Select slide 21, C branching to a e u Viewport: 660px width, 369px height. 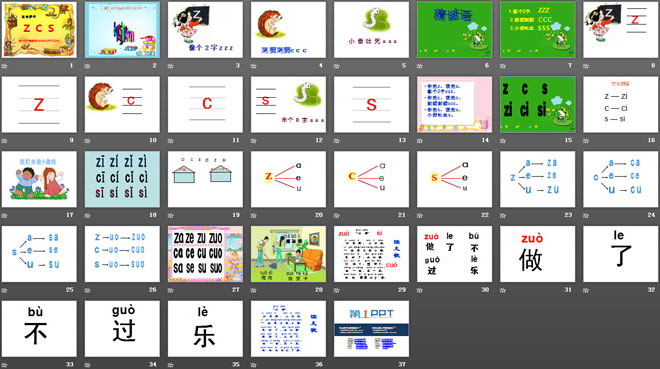pyautogui.click(x=371, y=179)
